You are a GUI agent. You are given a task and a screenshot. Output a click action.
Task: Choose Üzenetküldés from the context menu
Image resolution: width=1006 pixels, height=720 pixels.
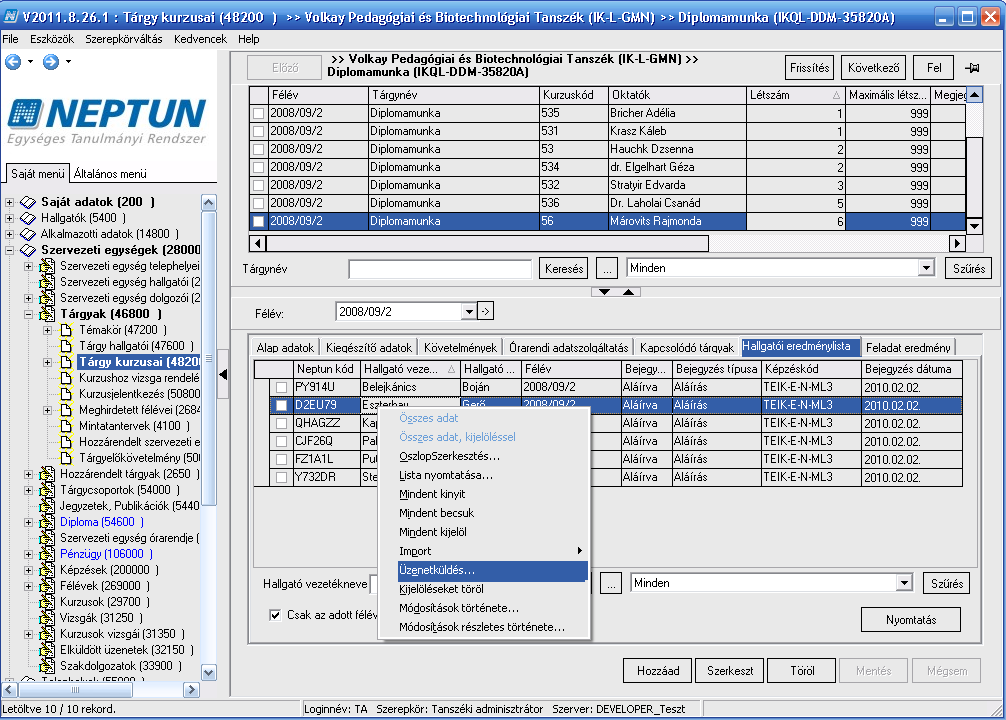click(x=493, y=570)
